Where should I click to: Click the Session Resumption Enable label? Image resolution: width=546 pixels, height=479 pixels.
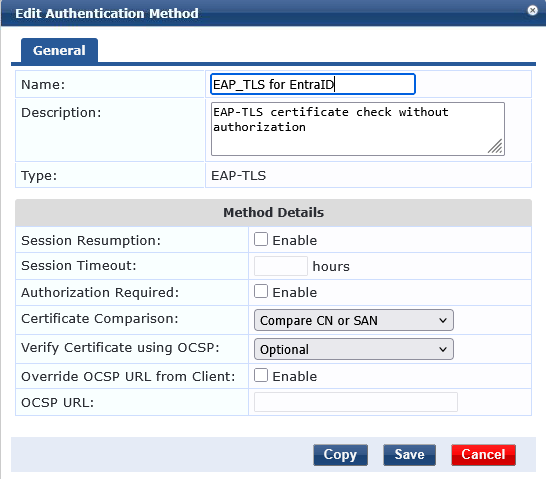(x=295, y=241)
